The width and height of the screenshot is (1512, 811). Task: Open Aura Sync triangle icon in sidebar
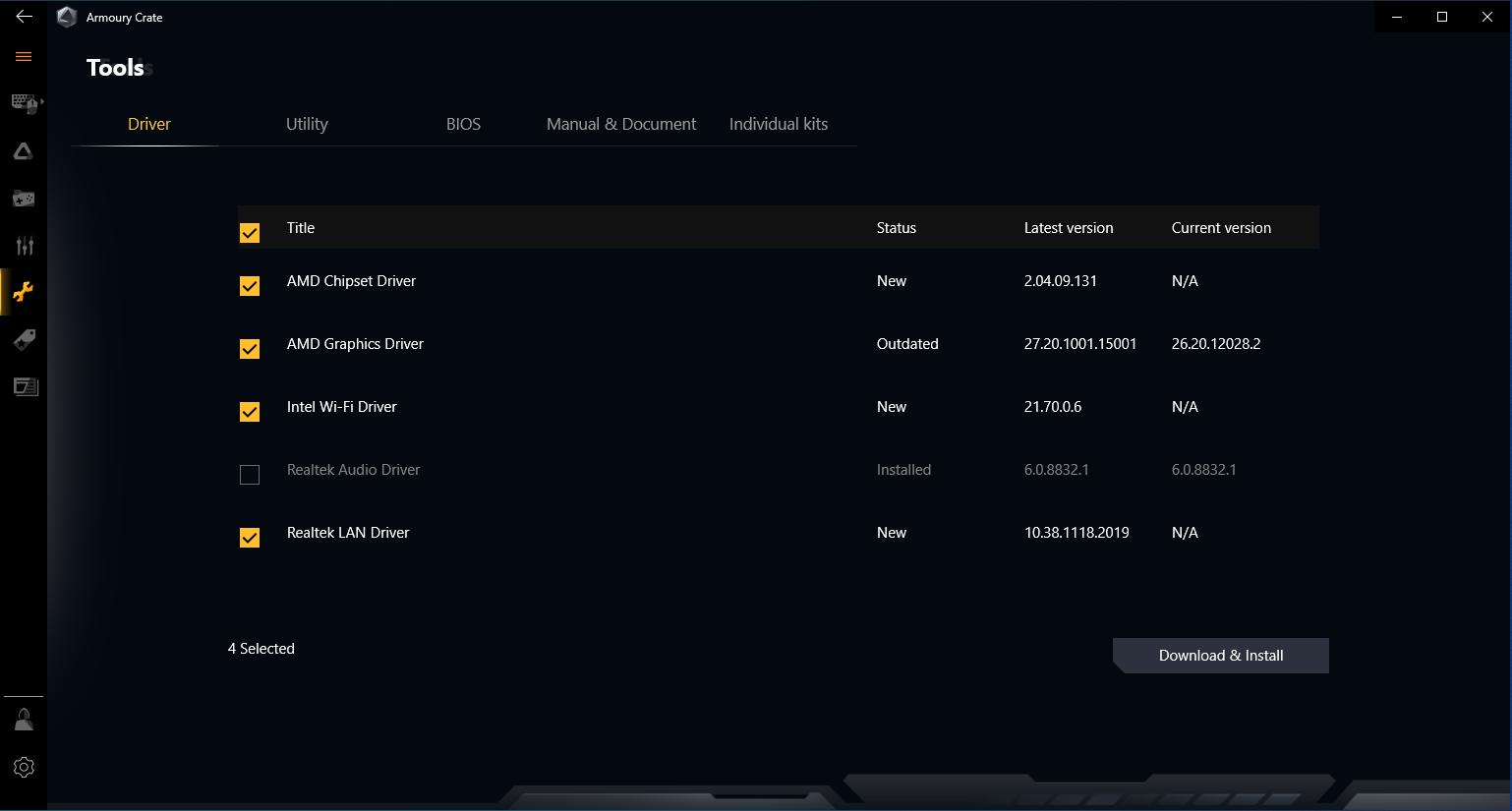point(24,151)
